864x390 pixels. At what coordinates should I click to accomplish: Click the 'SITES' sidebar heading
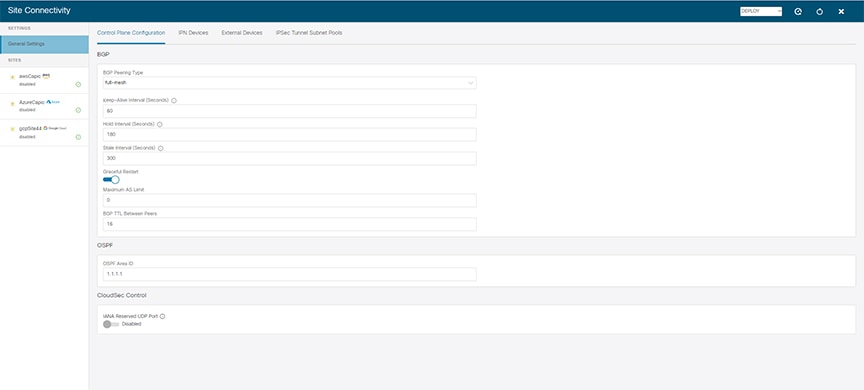tap(14, 60)
